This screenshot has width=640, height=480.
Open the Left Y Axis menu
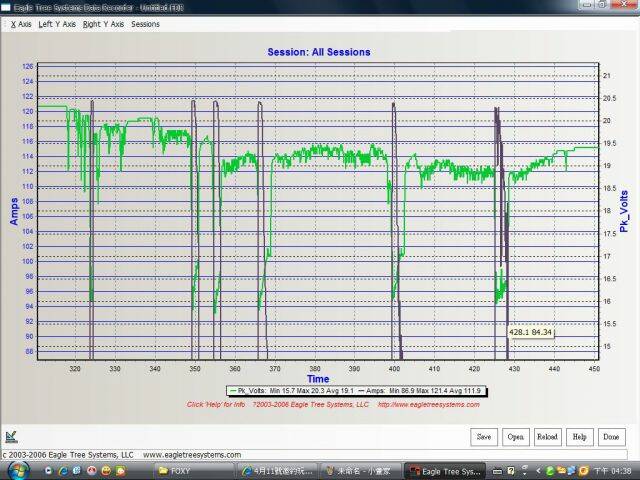click(57, 23)
